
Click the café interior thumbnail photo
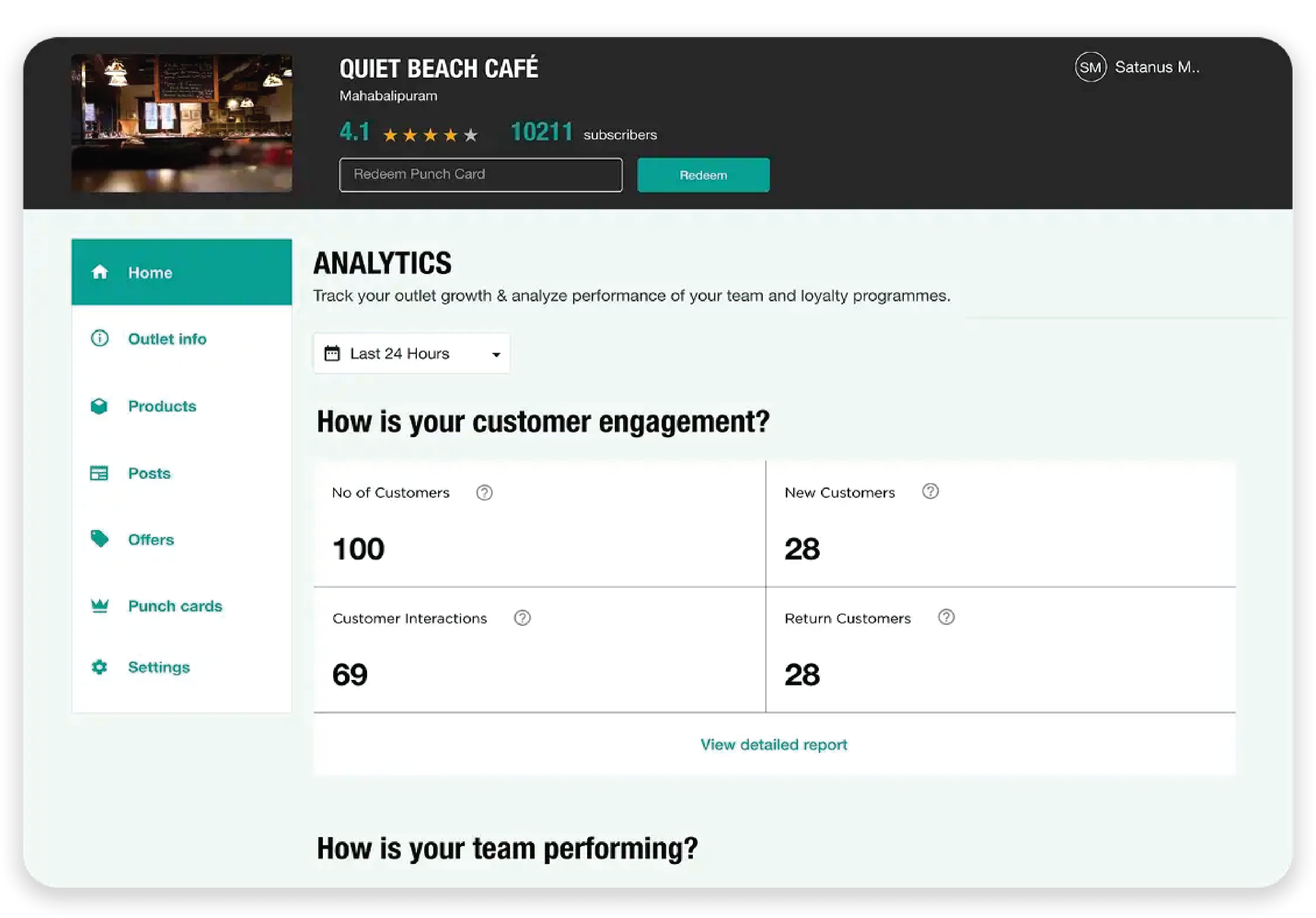coord(181,123)
